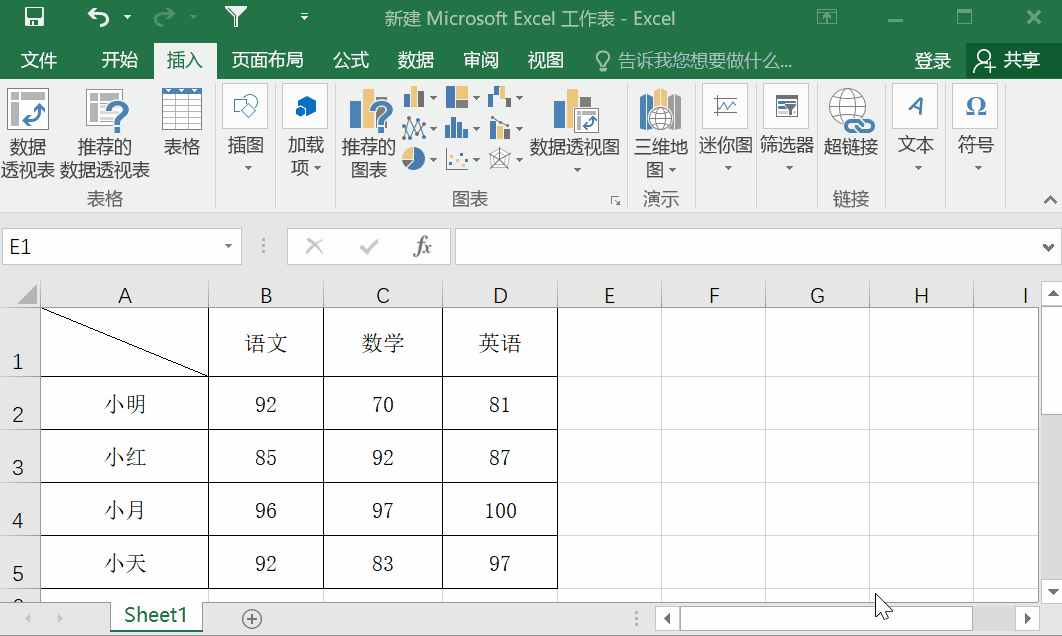Switch to the 公式 (Formulas) ribbon tab

(350, 60)
